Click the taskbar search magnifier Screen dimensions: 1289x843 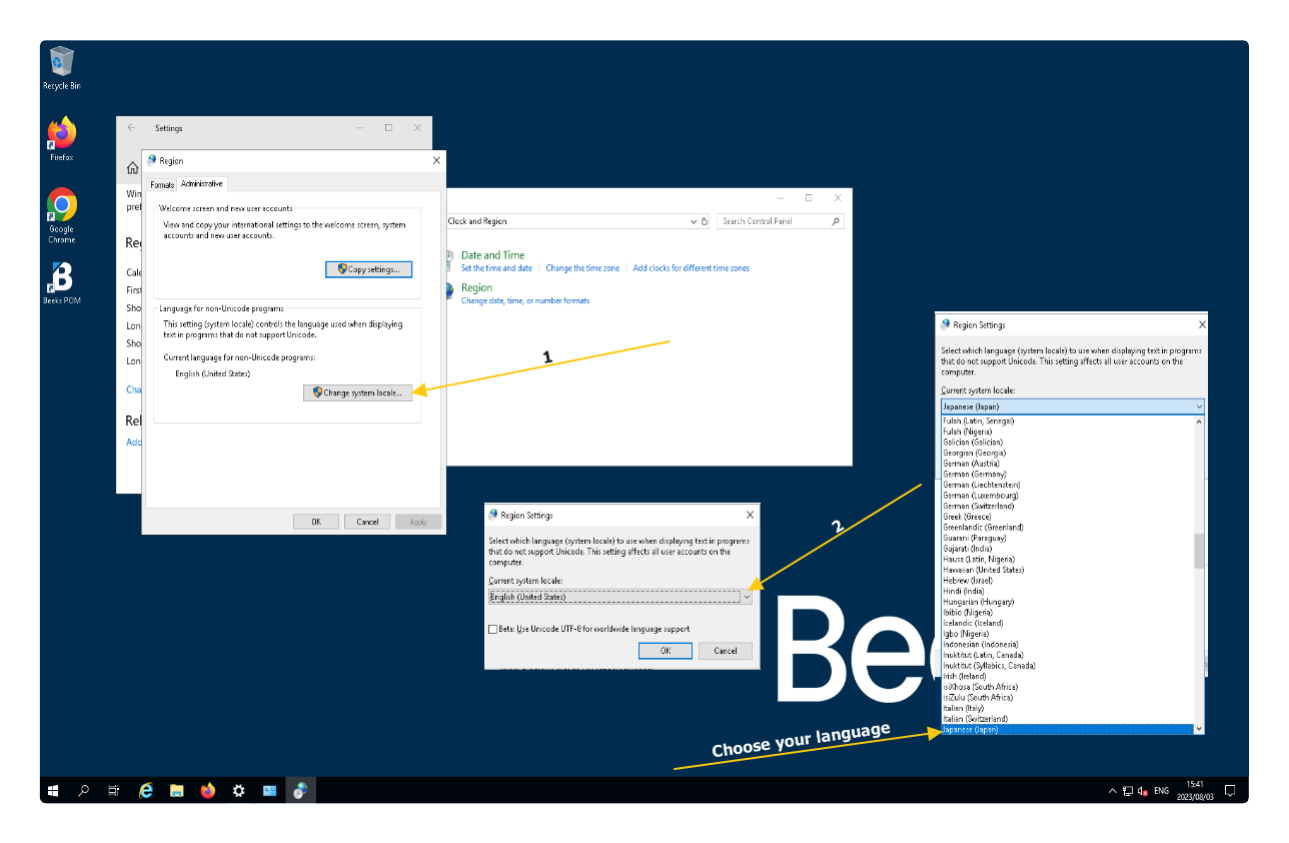coord(83,790)
